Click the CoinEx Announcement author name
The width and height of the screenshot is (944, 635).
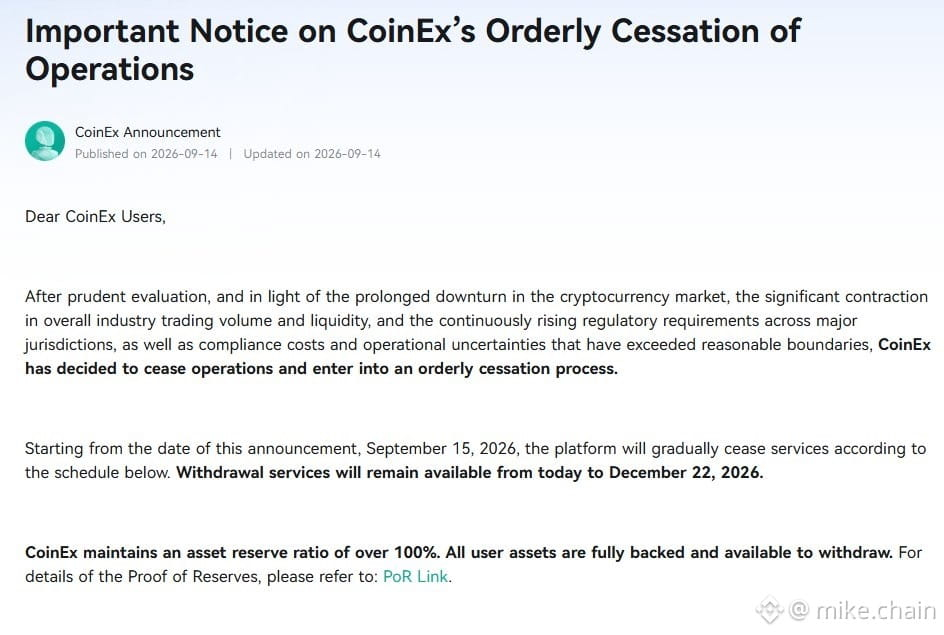pyautogui.click(x=148, y=132)
